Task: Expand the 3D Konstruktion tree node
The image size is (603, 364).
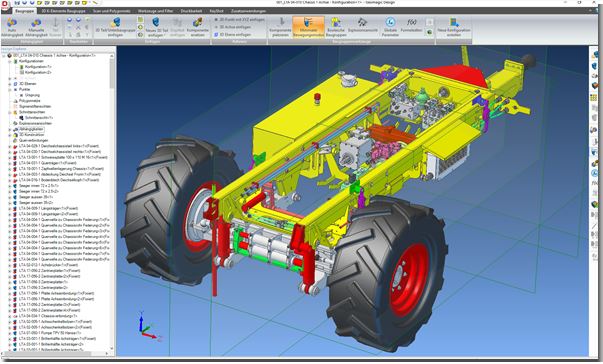Action: point(10,135)
